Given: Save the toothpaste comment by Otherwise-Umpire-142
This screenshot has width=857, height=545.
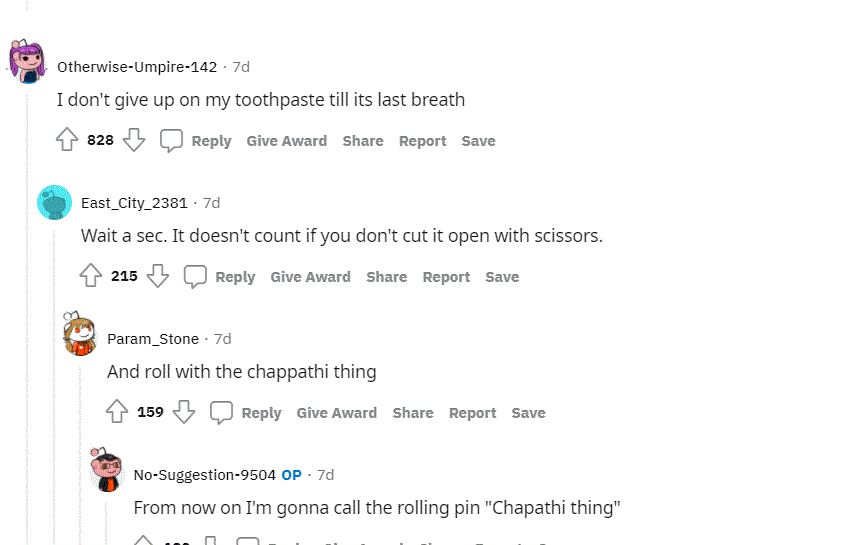Looking at the screenshot, I should pos(478,141).
